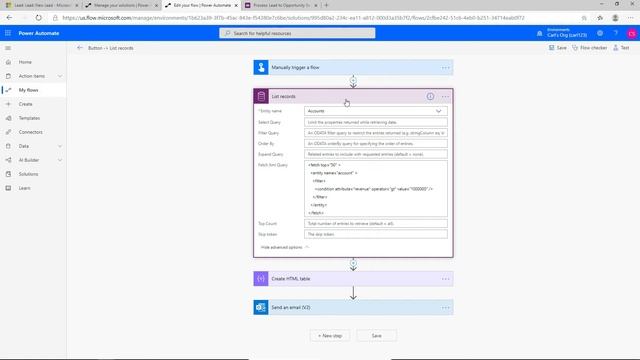Select My flows in sidebar
The image size is (640, 360).
(28, 90)
